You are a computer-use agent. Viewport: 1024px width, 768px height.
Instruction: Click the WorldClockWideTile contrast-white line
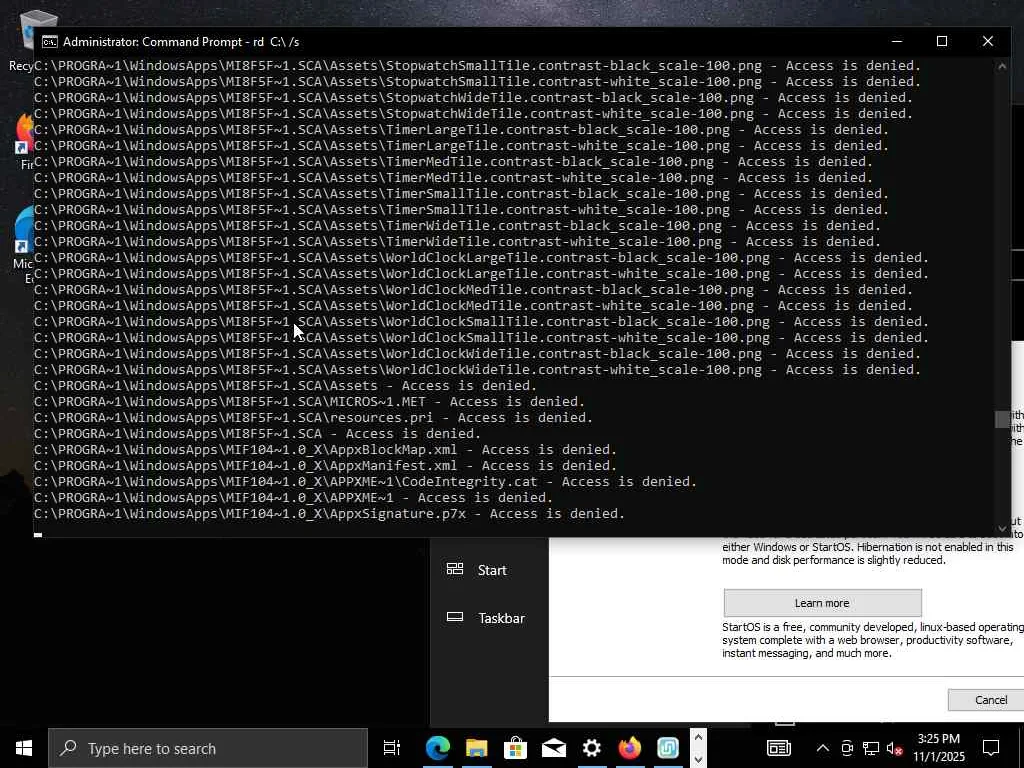(477, 370)
